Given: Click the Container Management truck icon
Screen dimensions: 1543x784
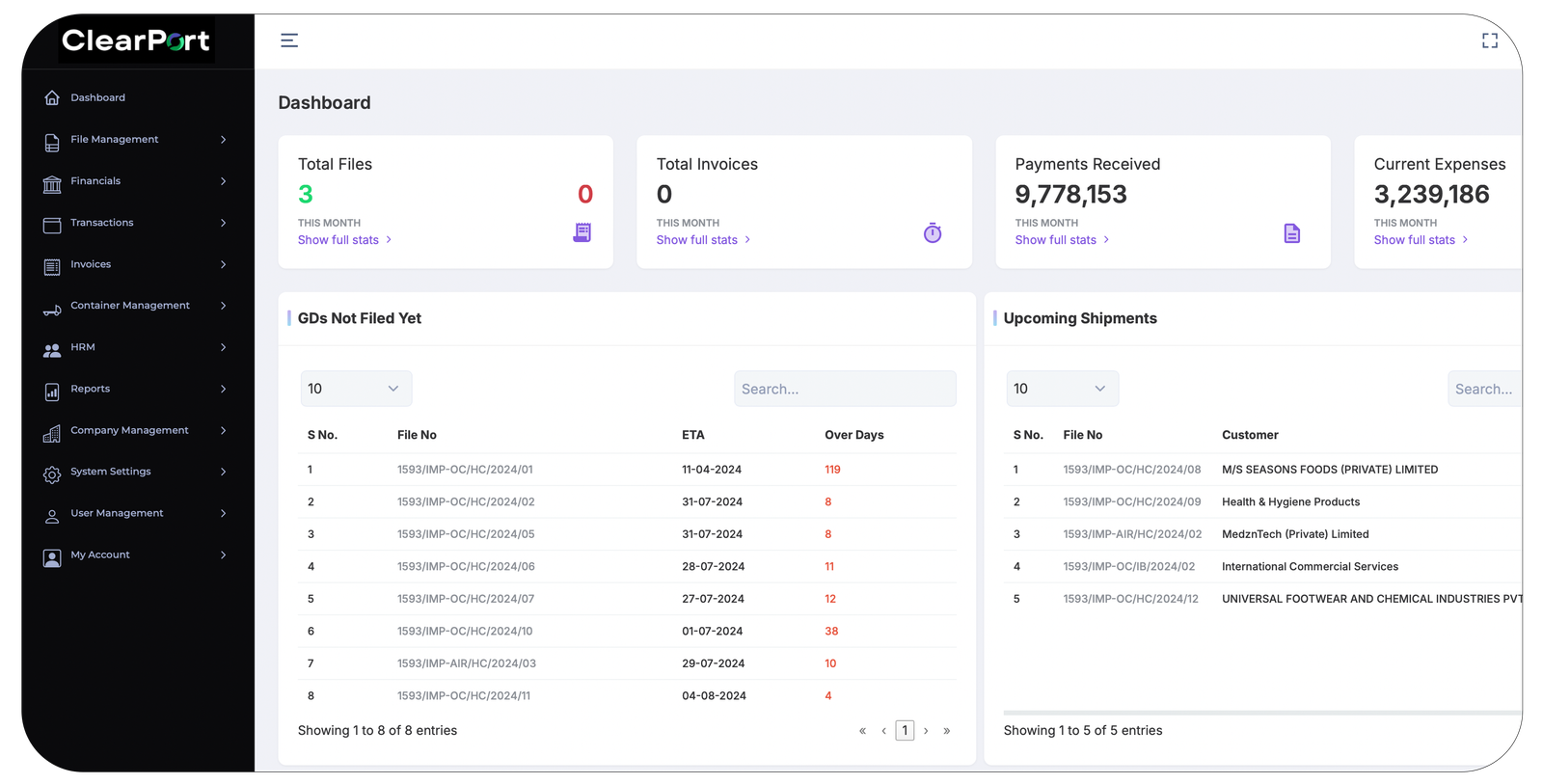Looking at the screenshot, I should coord(52,311).
